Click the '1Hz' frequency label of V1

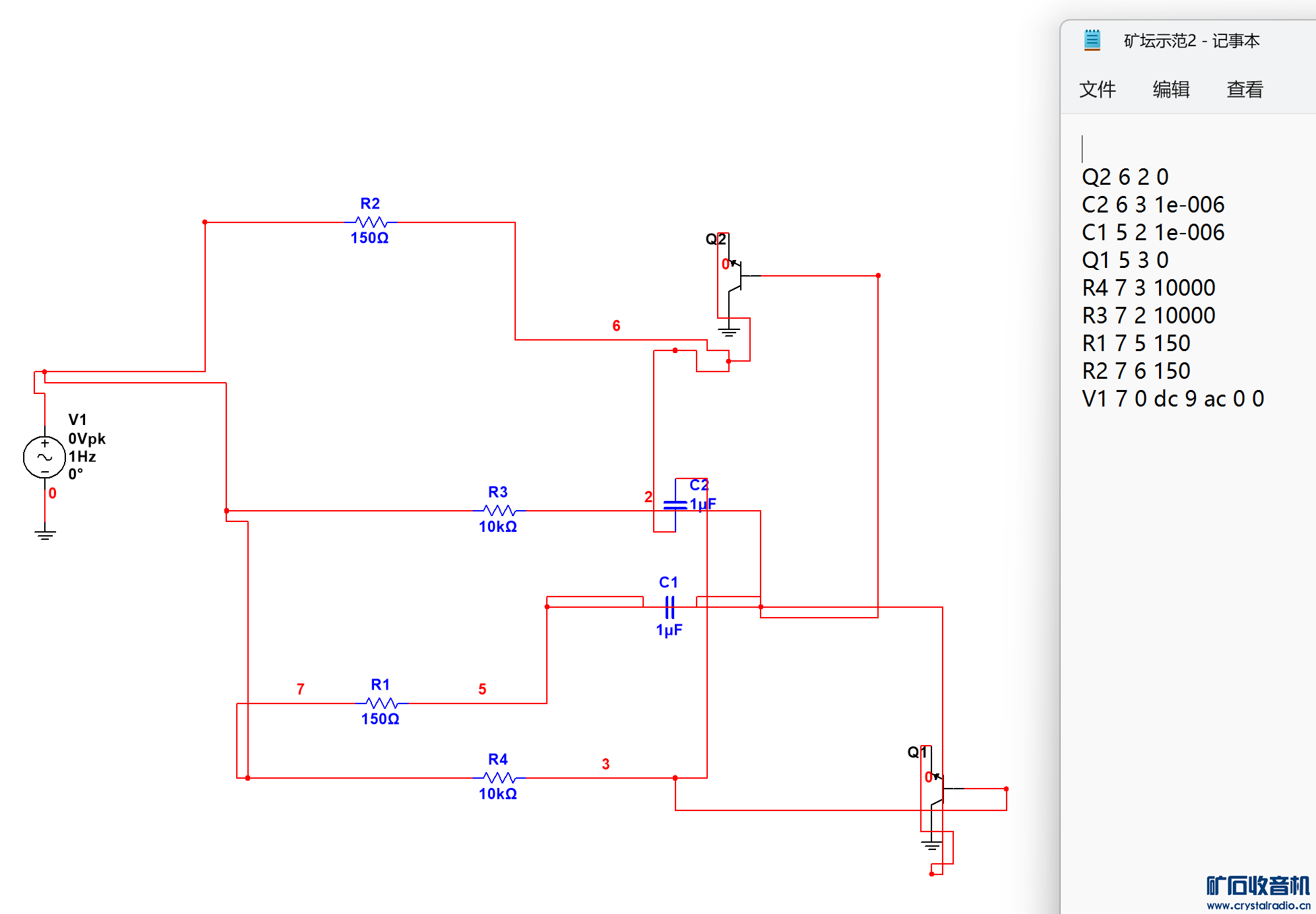pos(82,457)
